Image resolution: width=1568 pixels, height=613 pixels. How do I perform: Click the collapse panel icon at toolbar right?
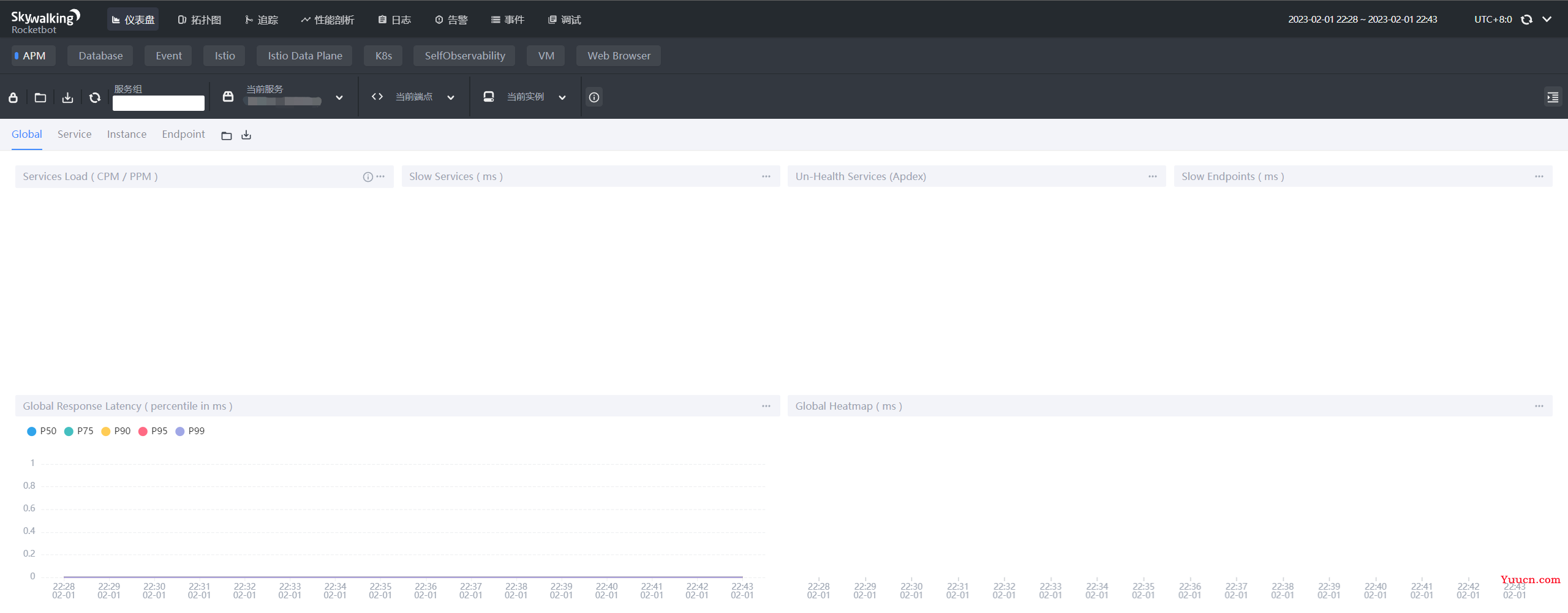pyautogui.click(x=1553, y=97)
